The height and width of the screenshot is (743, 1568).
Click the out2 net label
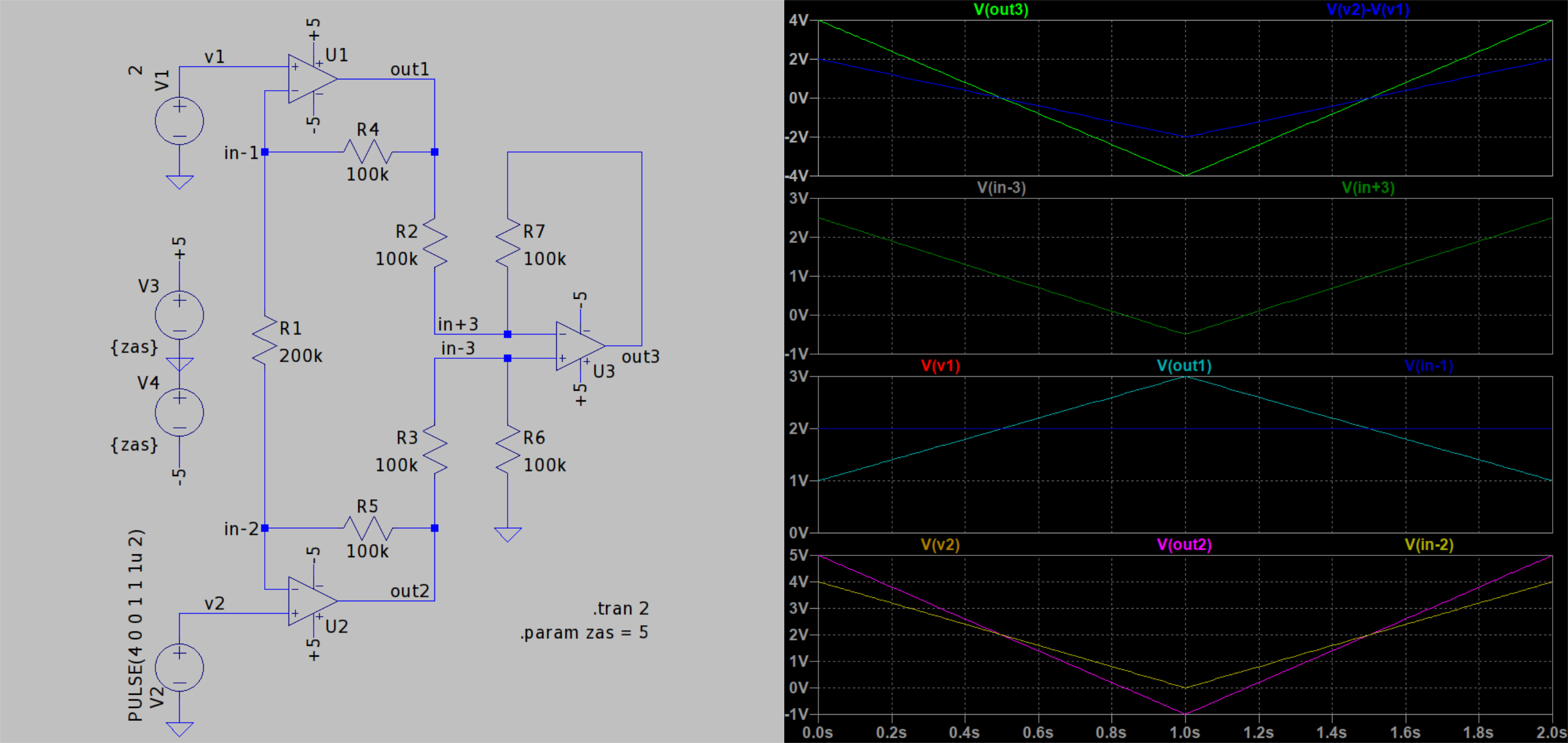[409, 592]
